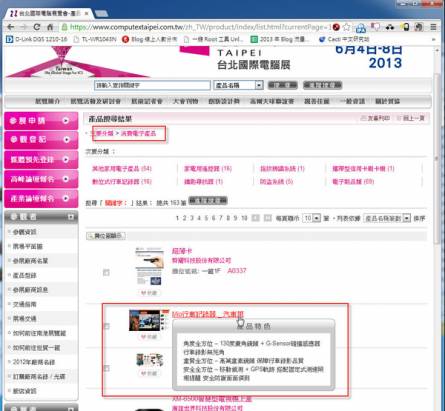Click the browser back arrow
Viewport: 445px width, 411px height.
click(x=10, y=27)
